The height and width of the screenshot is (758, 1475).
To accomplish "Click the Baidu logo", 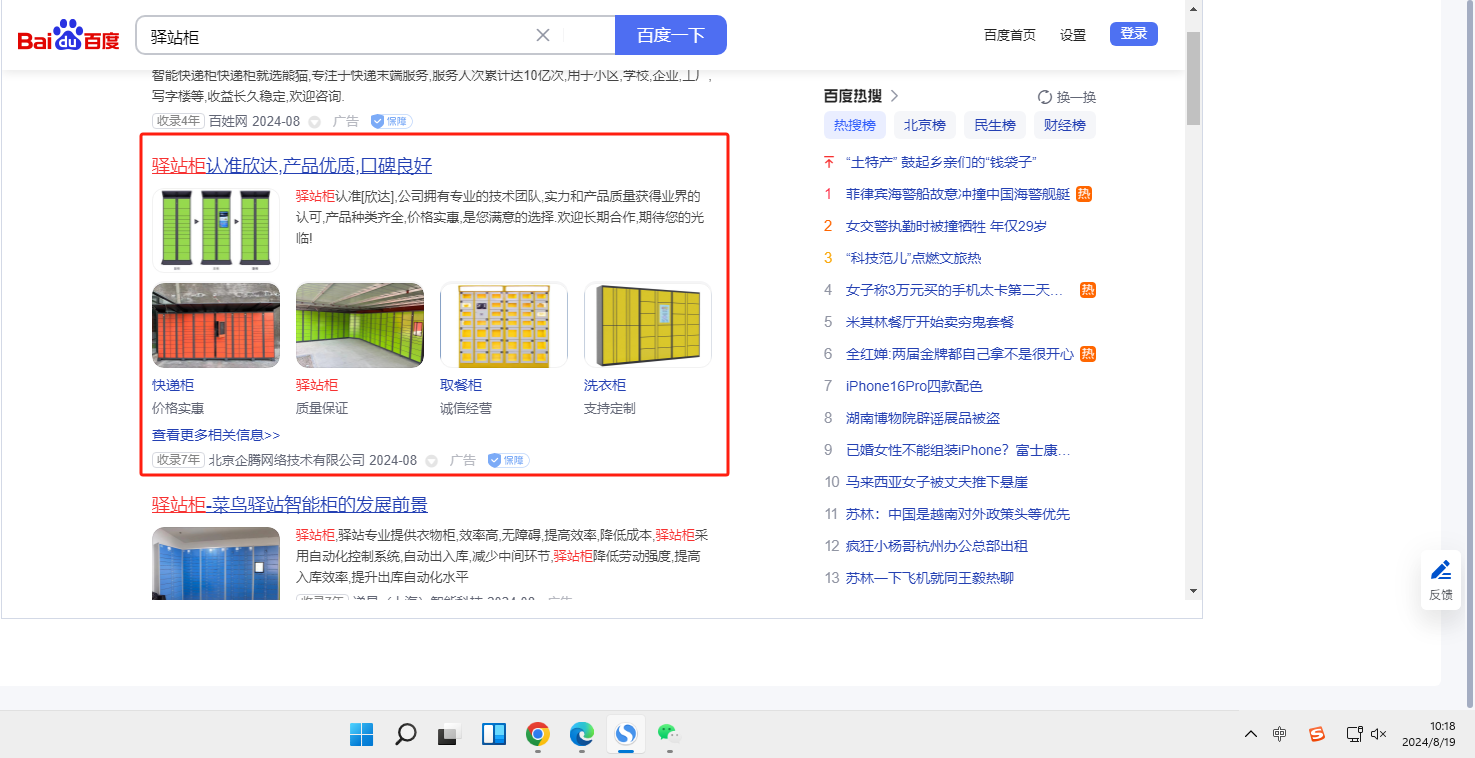I will coord(68,36).
